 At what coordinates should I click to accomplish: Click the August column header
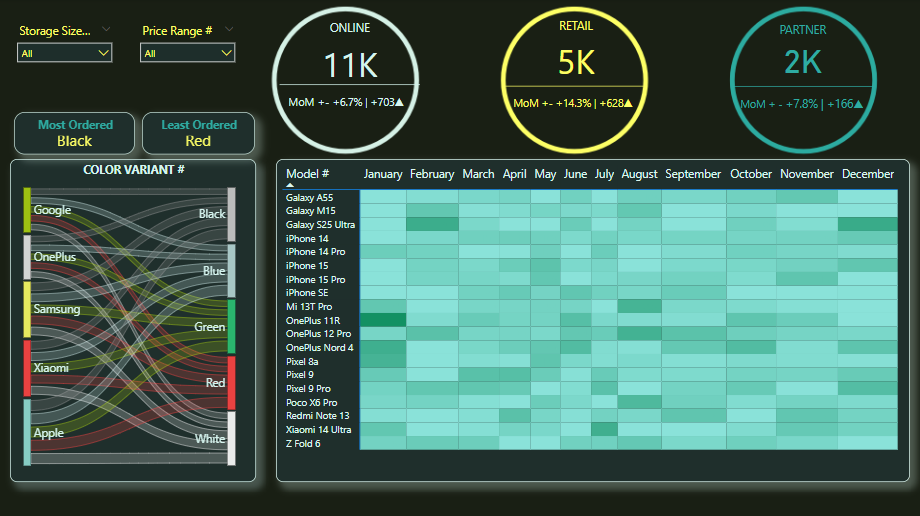(640, 174)
